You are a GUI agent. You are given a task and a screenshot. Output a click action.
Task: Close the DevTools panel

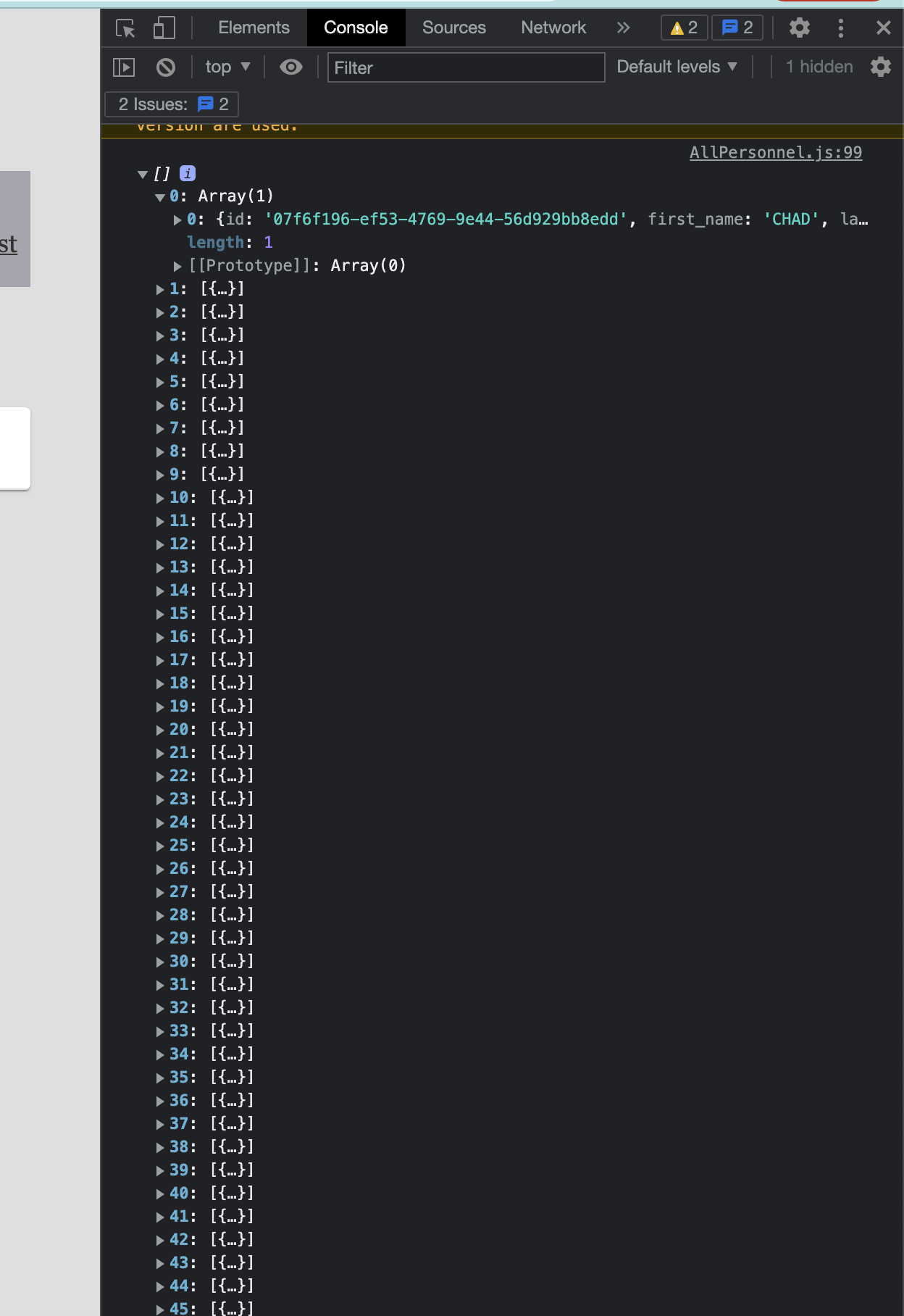pos(884,28)
